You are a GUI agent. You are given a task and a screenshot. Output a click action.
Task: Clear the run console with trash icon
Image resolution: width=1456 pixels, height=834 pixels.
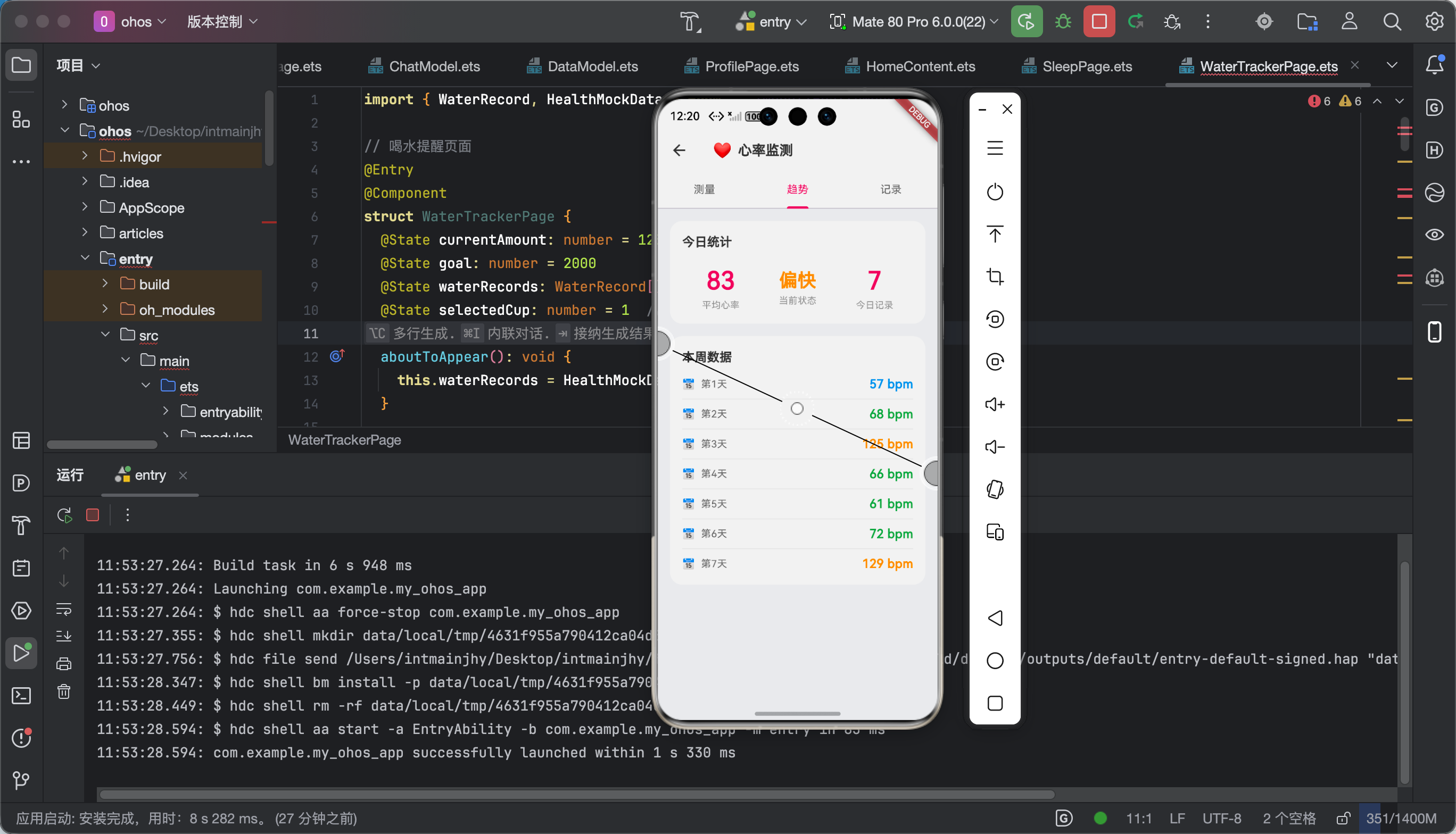click(64, 691)
